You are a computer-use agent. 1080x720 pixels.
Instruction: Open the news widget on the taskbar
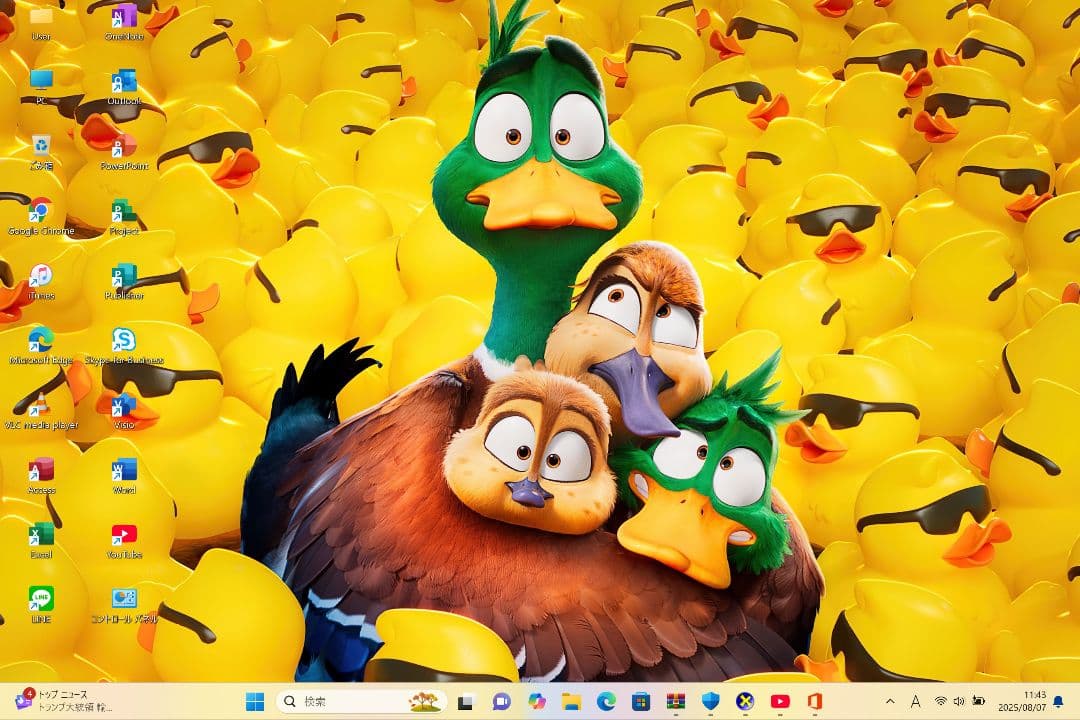point(65,701)
